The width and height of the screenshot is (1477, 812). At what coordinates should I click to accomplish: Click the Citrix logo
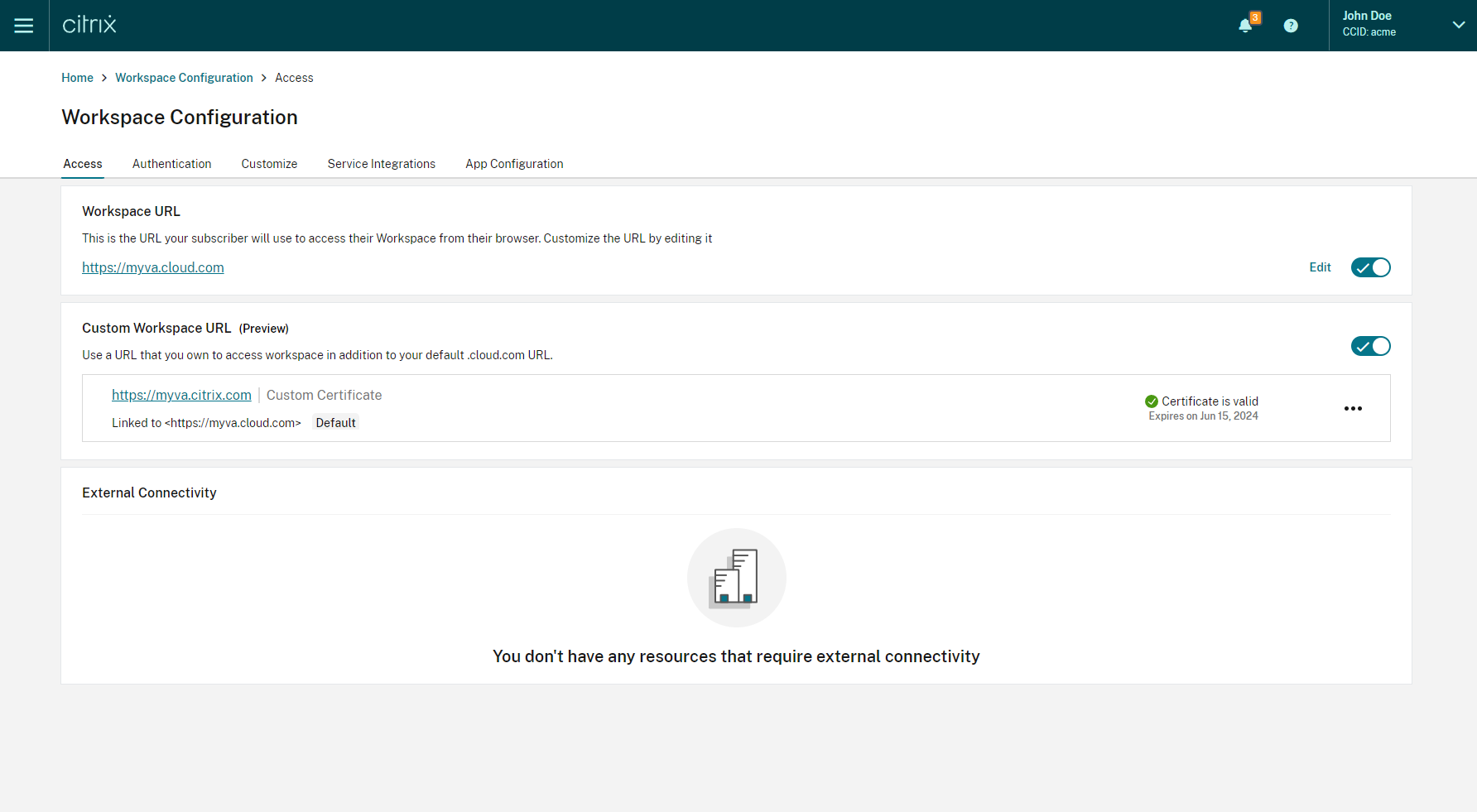(89, 25)
